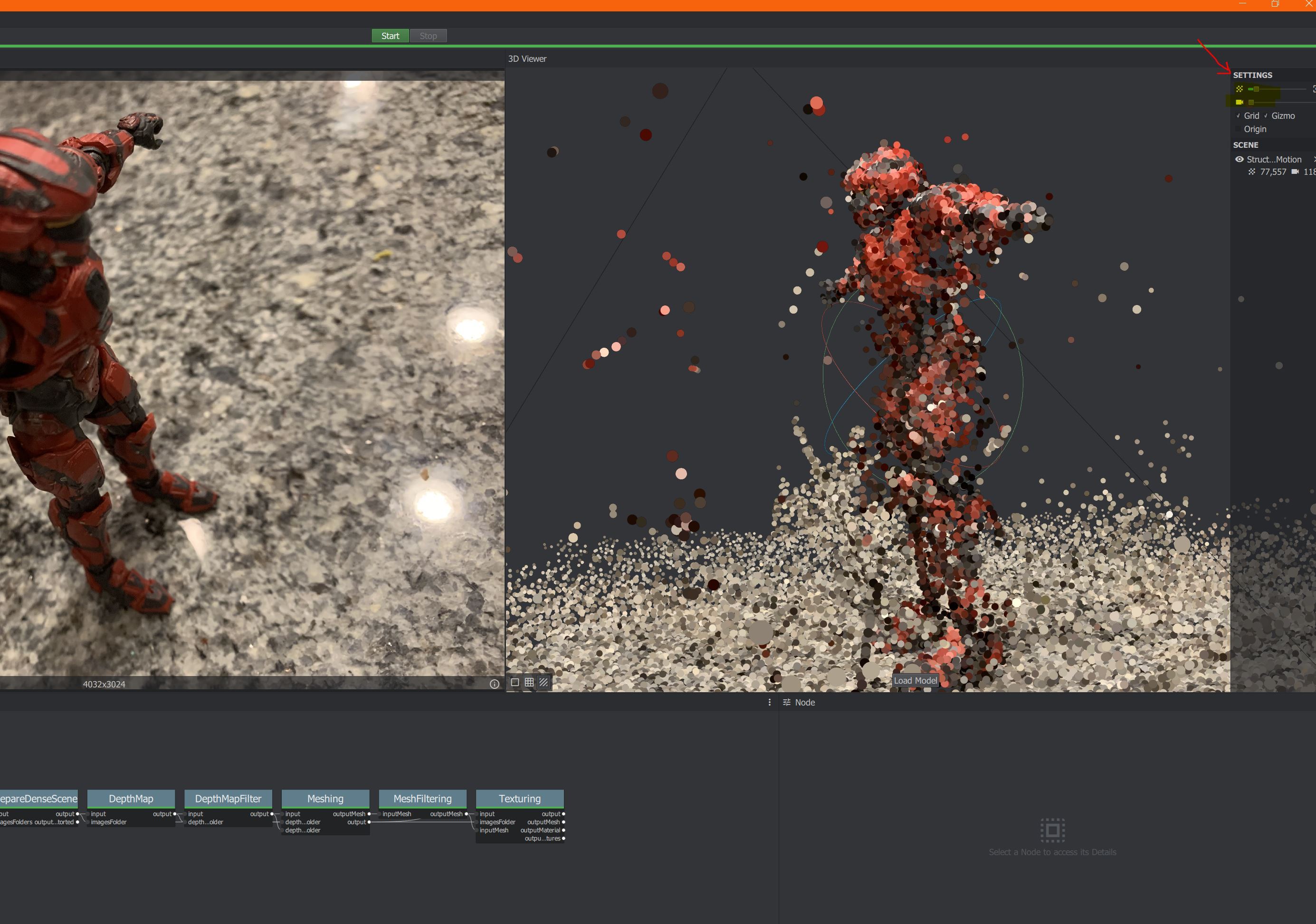The width and height of the screenshot is (1316, 924).
Task: Hide the Struct...Motion scene item
Action: (x=1239, y=159)
